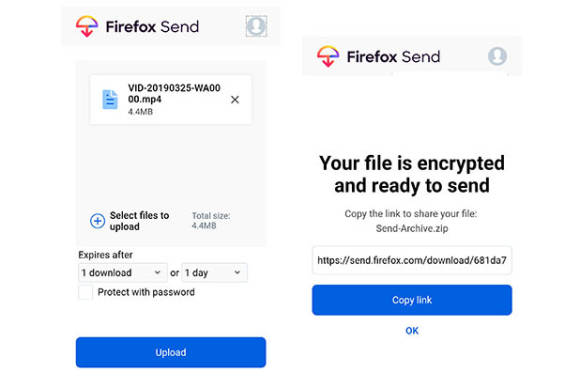The width and height of the screenshot is (580, 388).
Task: Click the Upload button
Action: (171, 352)
